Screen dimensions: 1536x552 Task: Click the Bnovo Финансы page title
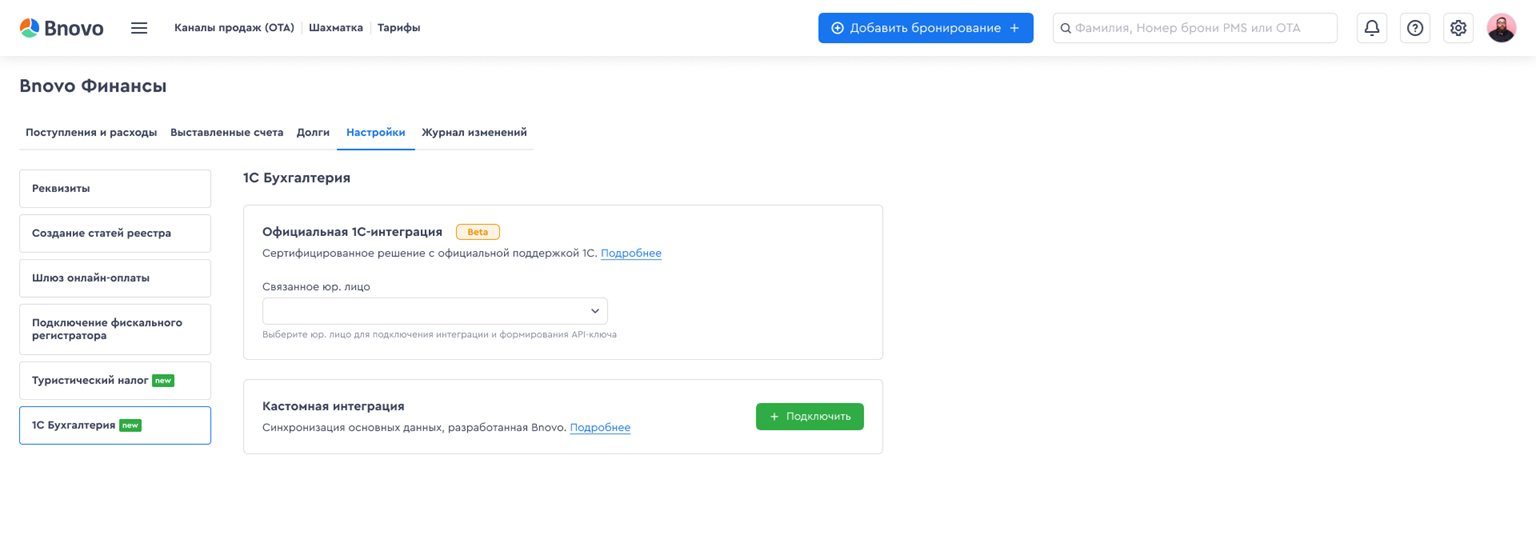(x=93, y=86)
